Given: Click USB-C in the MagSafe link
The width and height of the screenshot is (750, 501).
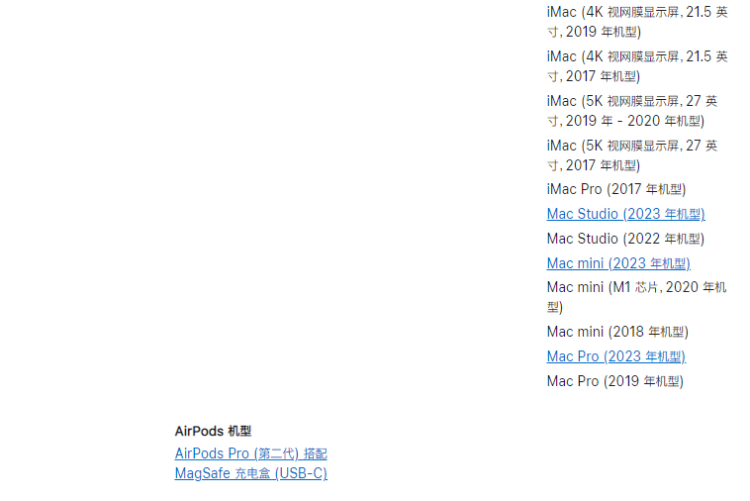Looking at the screenshot, I should coord(301,473).
